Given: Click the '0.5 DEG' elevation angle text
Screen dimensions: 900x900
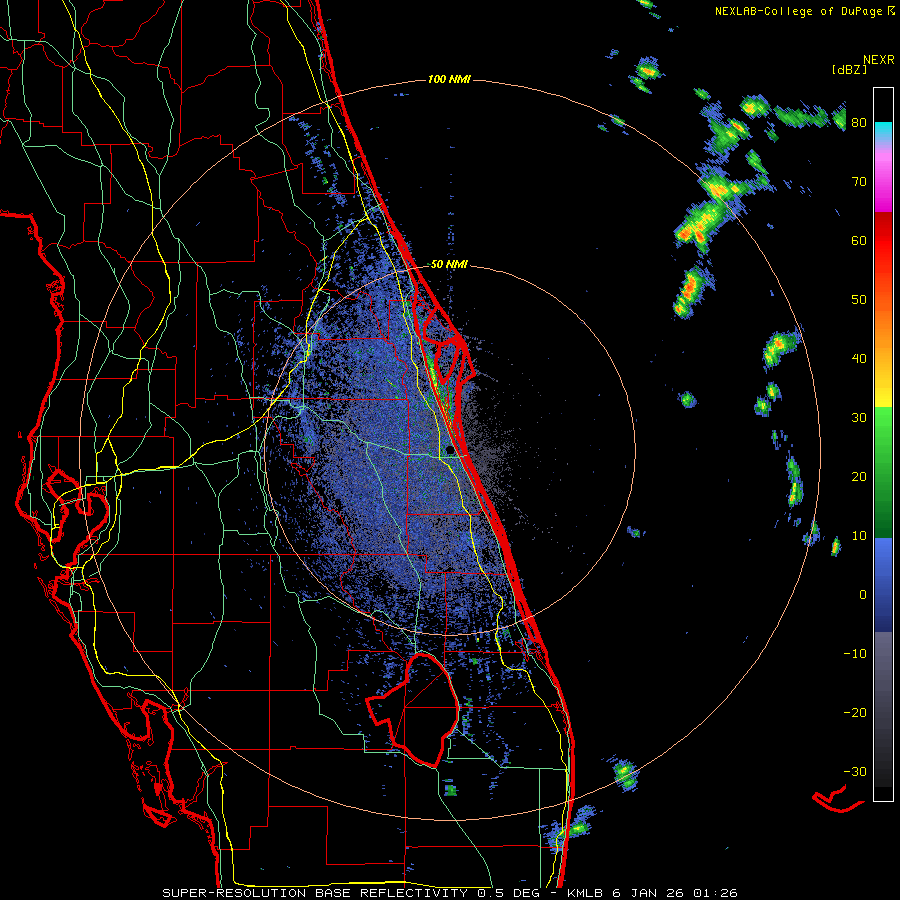Looking at the screenshot, I should click(x=509, y=893).
